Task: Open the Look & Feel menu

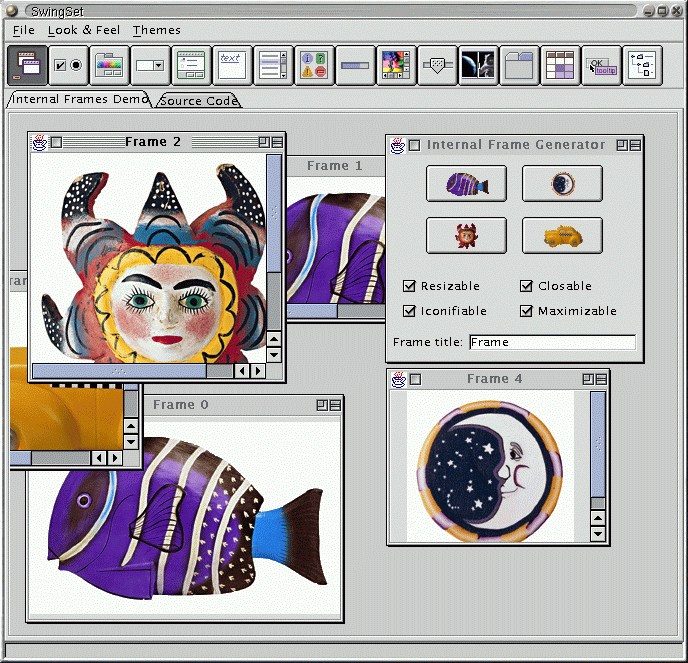Action: [83, 30]
